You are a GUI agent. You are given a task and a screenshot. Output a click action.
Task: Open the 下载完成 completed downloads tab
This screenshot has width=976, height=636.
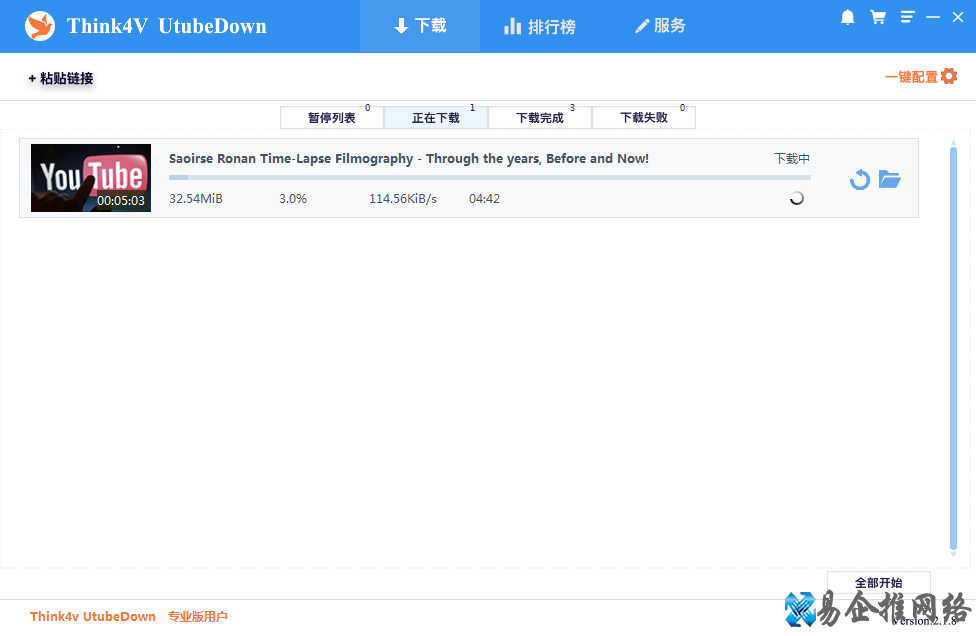point(539,117)
